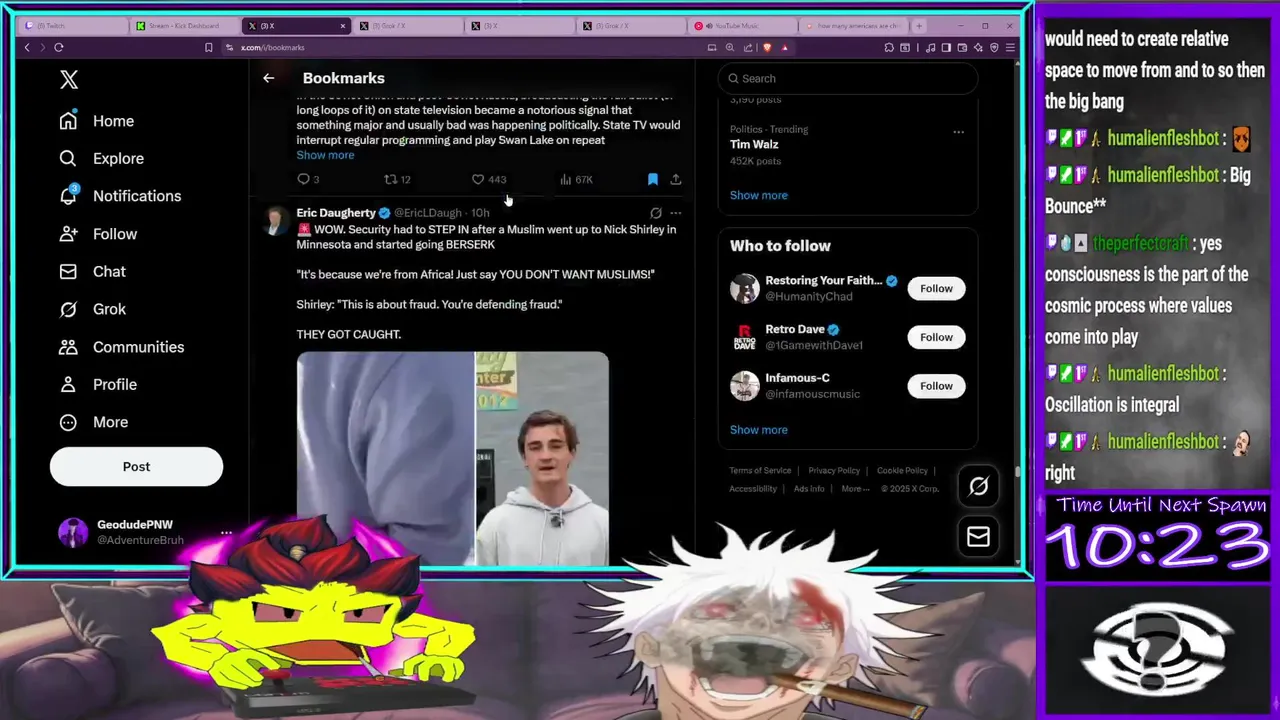Open floating Grok button
Screen dimensions: 1280x720
pyautogui.click(x=978, y=486)
